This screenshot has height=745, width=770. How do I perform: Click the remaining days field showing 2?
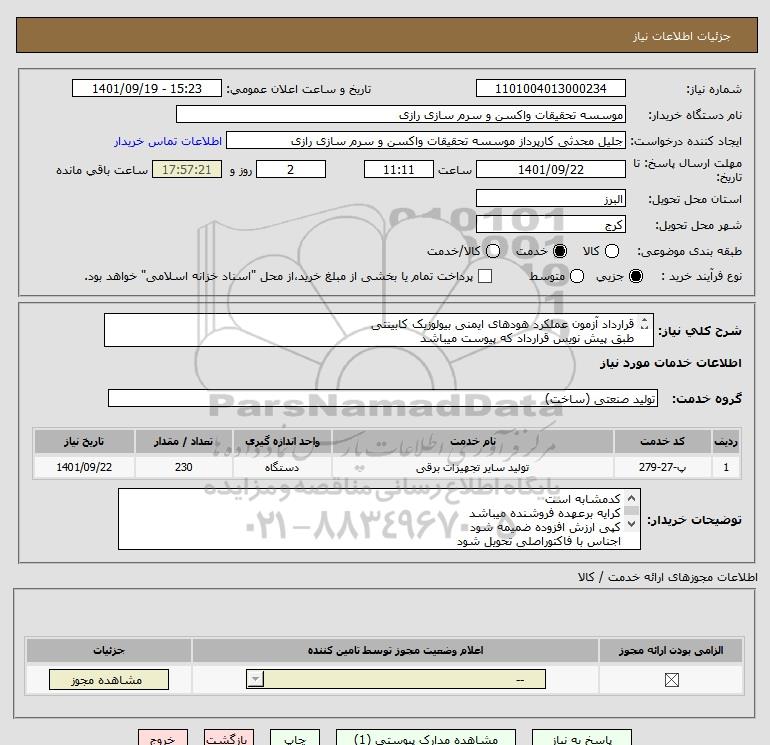click(x=291, y=169)
